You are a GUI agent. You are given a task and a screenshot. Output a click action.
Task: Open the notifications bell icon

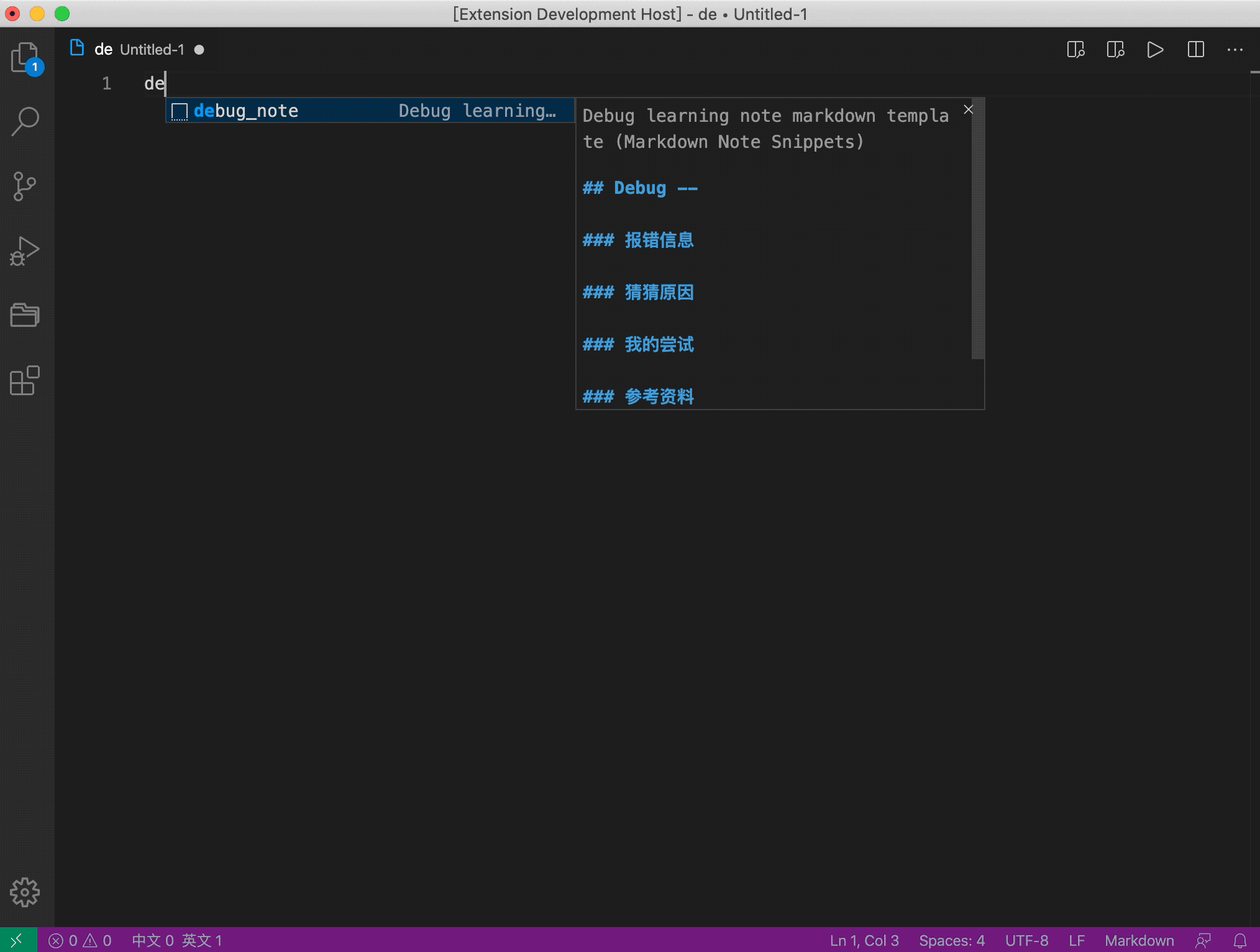tap(1239, 940)
